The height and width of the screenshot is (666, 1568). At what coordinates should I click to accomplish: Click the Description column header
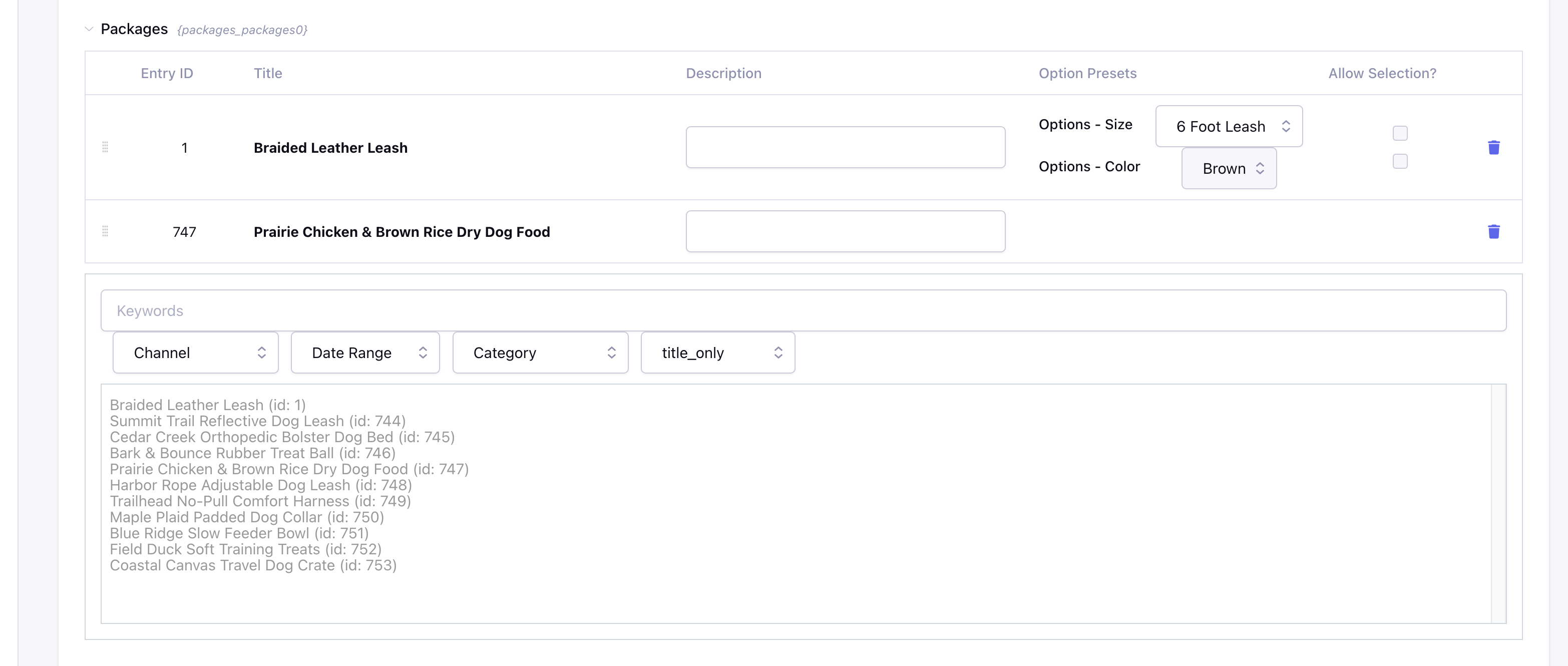pos(724,73)
